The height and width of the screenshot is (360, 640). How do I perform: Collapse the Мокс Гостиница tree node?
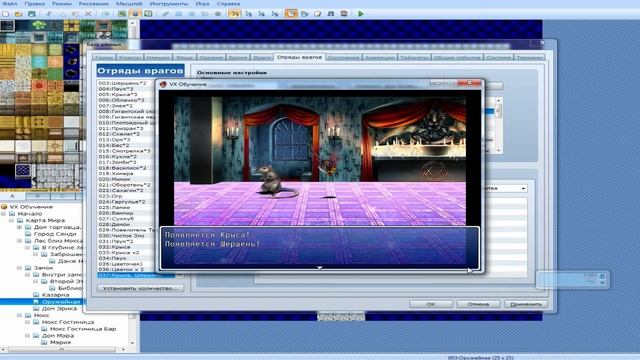click(x=28, y=322)
